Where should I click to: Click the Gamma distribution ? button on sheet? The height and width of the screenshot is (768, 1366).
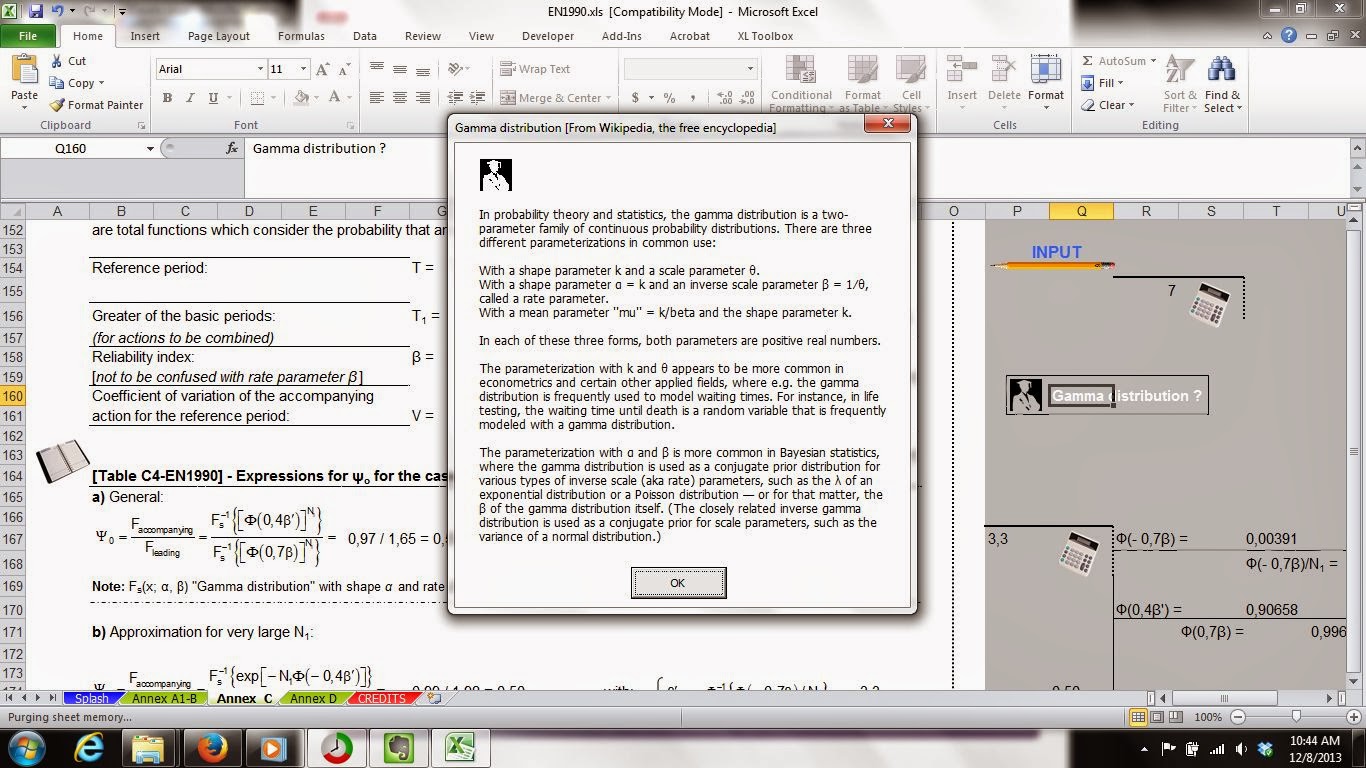[1107, 395]
